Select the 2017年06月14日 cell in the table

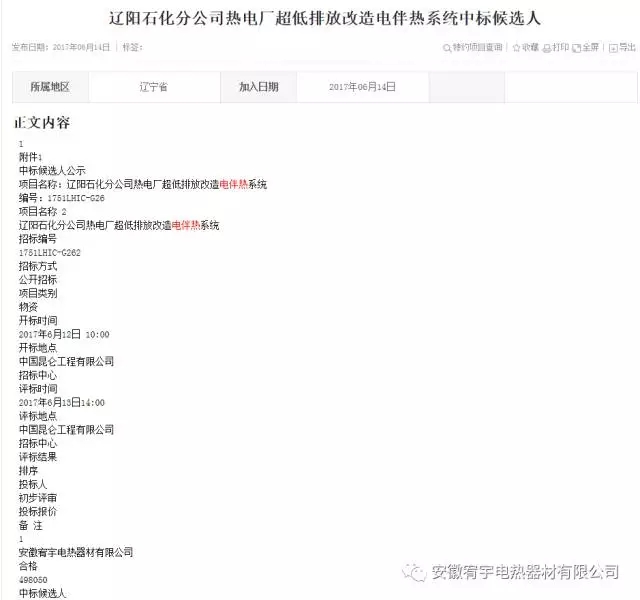click(362, 87)
